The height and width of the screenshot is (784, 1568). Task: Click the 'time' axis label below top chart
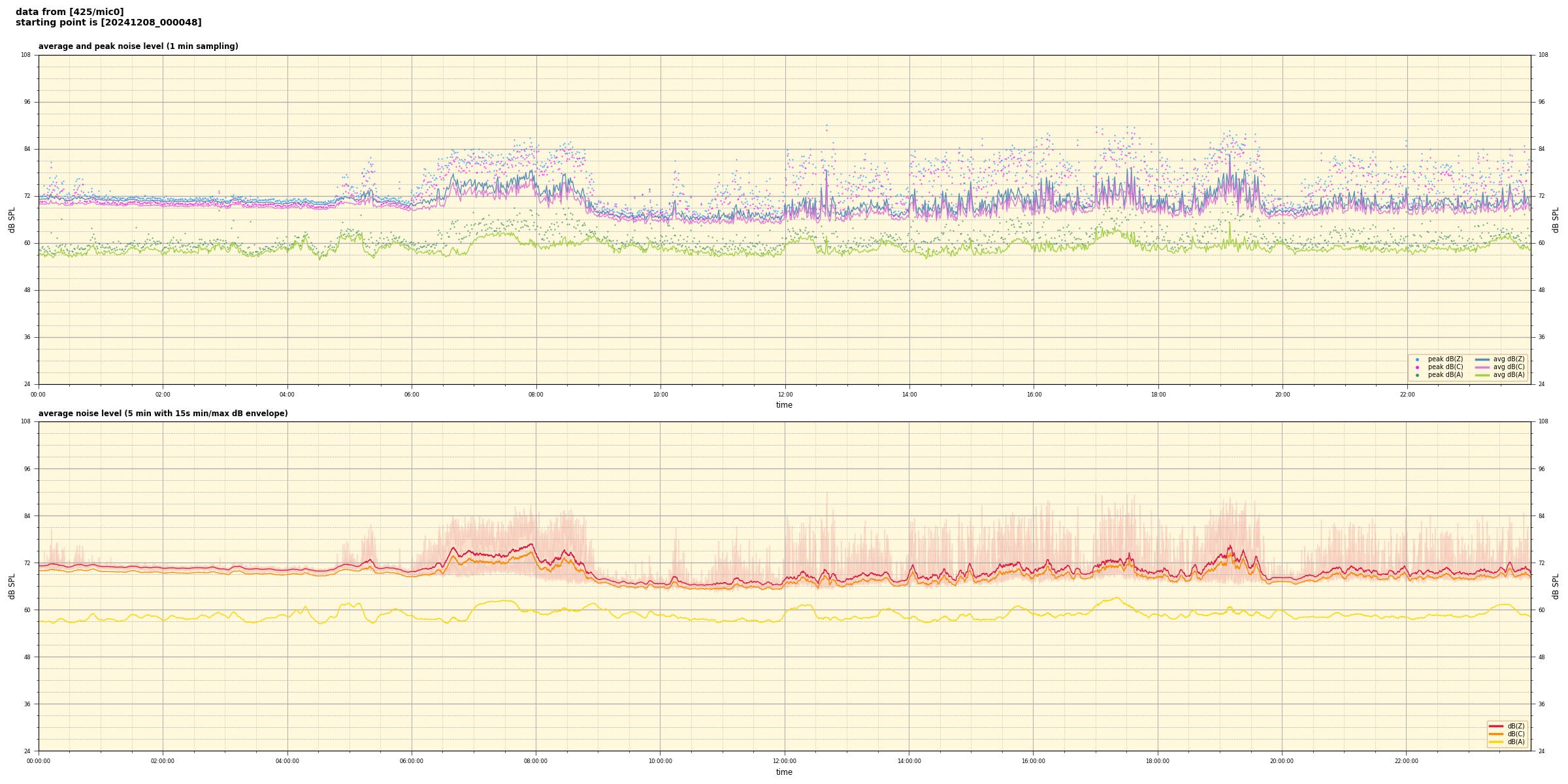tap(784, 405)
